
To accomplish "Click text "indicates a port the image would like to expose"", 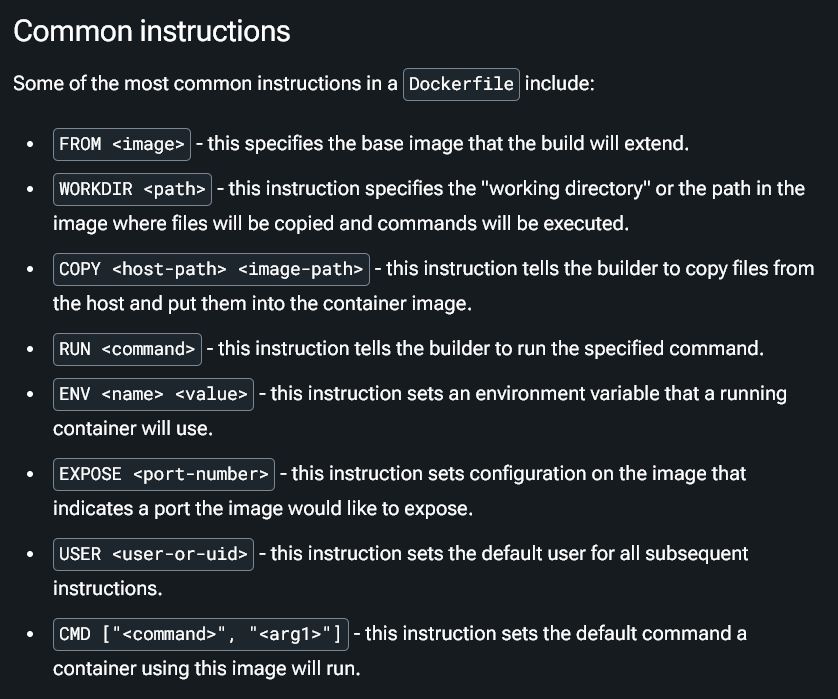I will pyautogui.click(x=262, y=509).
